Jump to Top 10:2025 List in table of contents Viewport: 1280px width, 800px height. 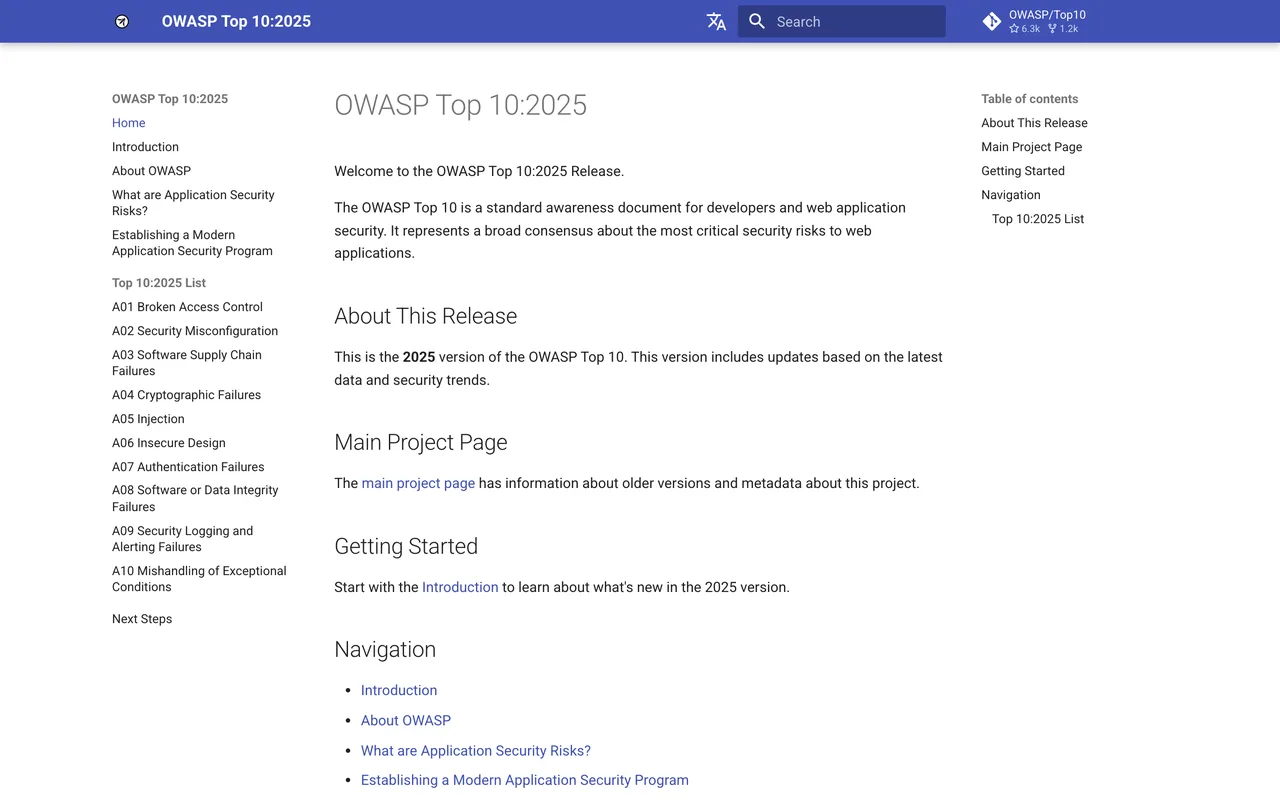tap(1038, 219)
